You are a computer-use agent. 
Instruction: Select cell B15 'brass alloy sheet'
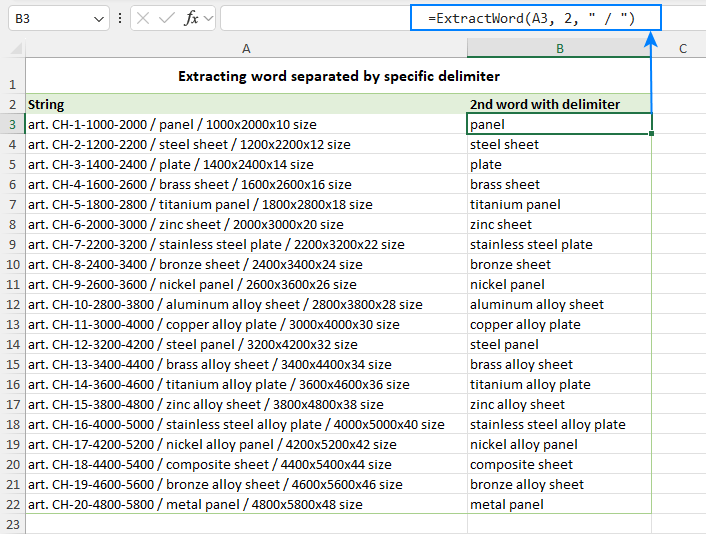point(559,364)
